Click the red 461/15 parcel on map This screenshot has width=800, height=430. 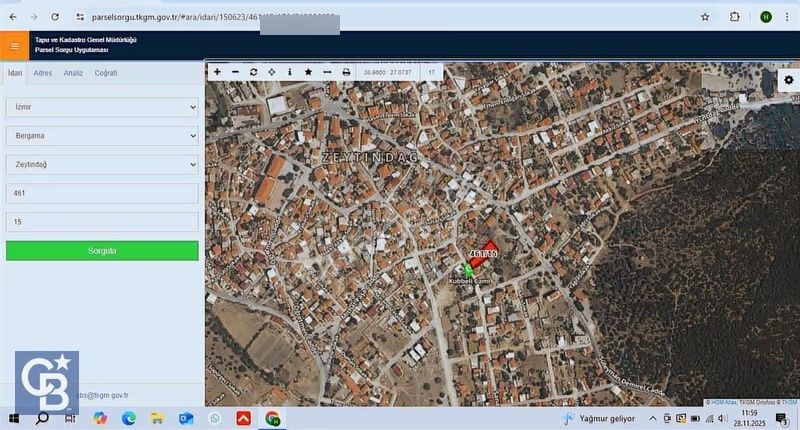pyautogui.click(x=484, y=255)
